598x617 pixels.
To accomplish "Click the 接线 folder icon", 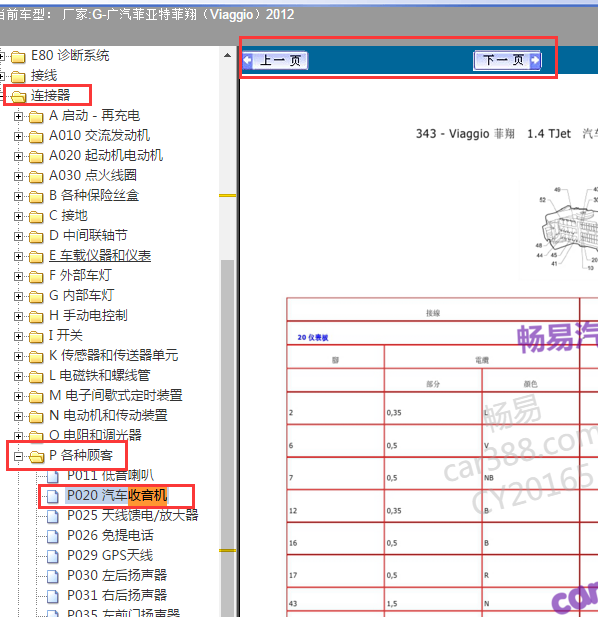I will pos(18,77).
